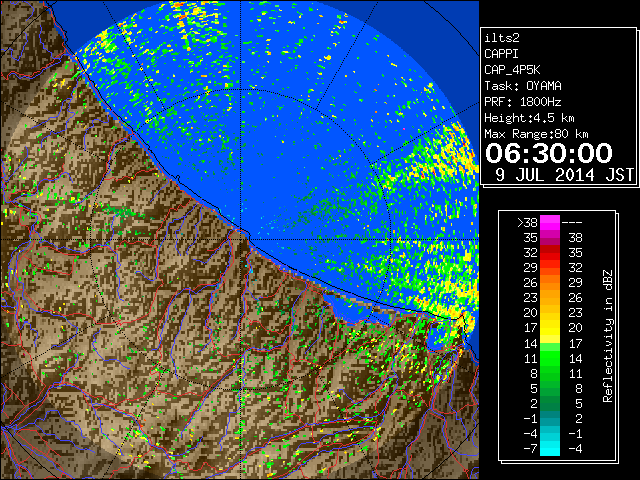Click the 'Reflectivity in dBZ' vertical label

[x=608, y=336]
